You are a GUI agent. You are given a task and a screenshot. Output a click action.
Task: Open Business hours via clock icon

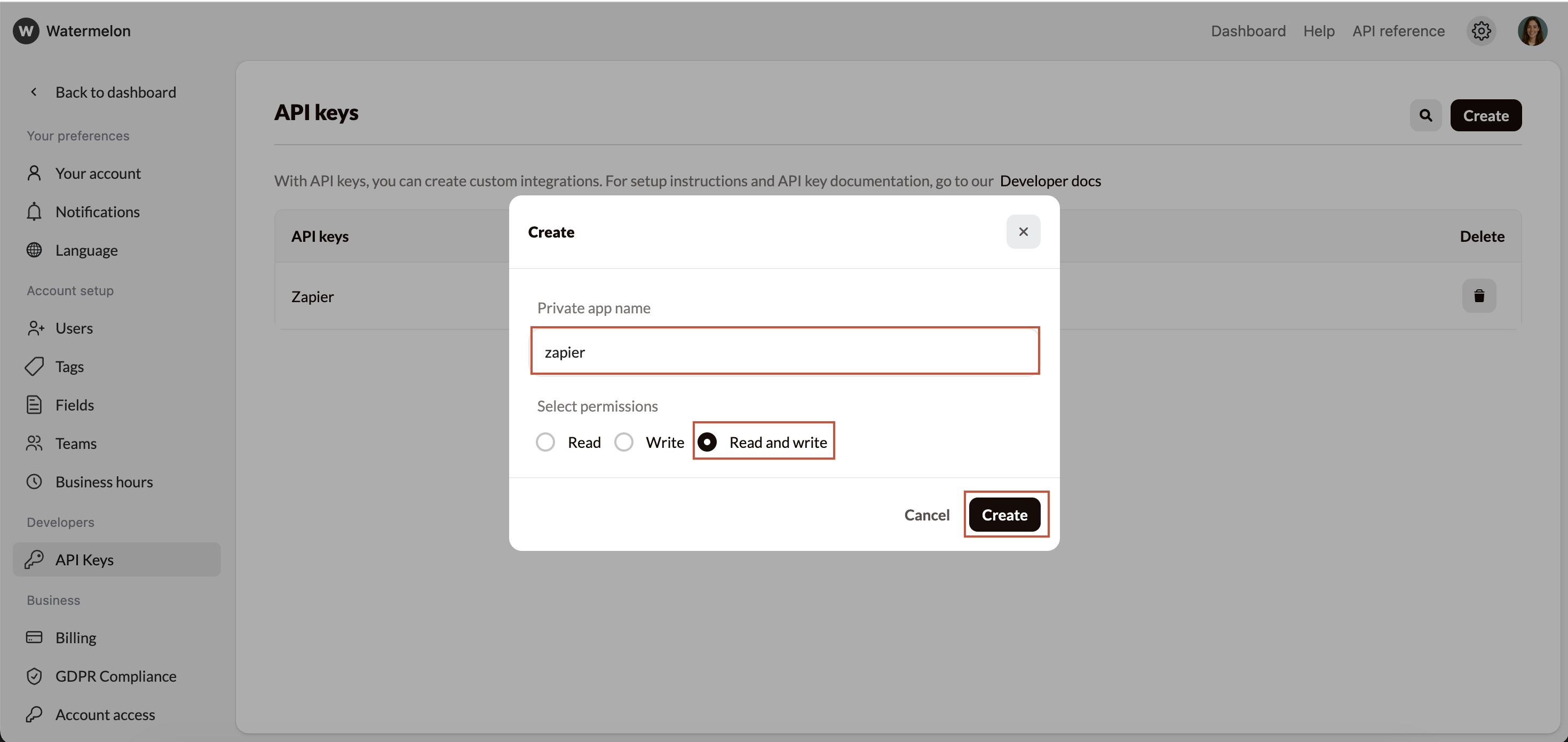(35, 481)
